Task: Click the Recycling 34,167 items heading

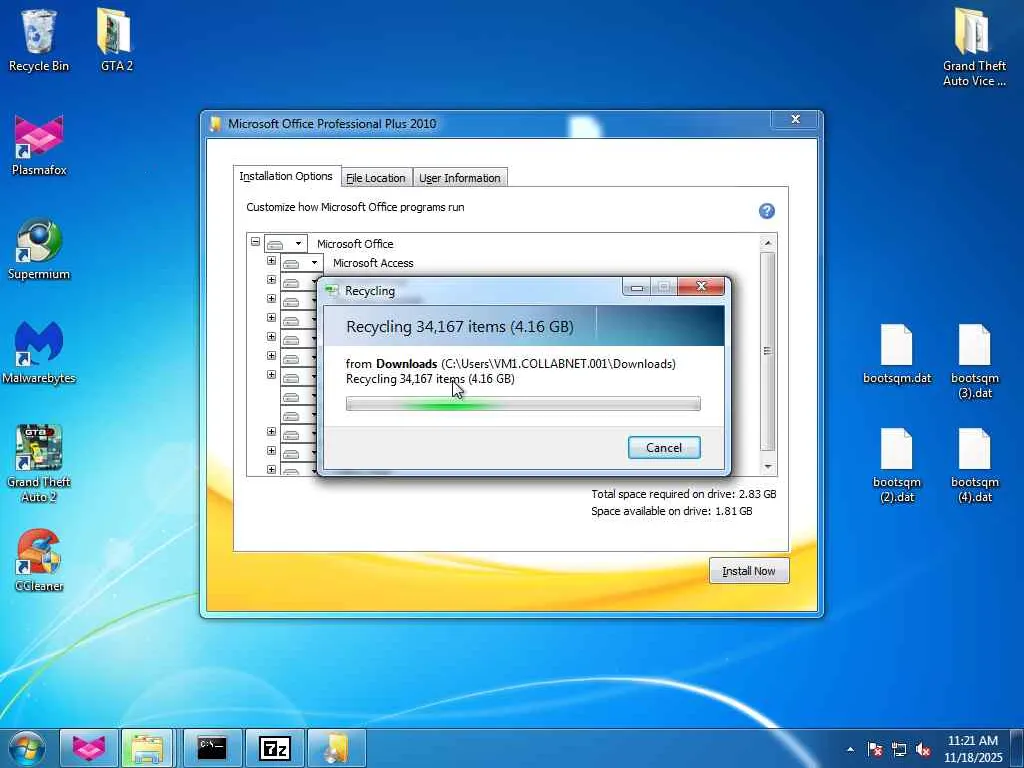Action: (x=460, y=327)
